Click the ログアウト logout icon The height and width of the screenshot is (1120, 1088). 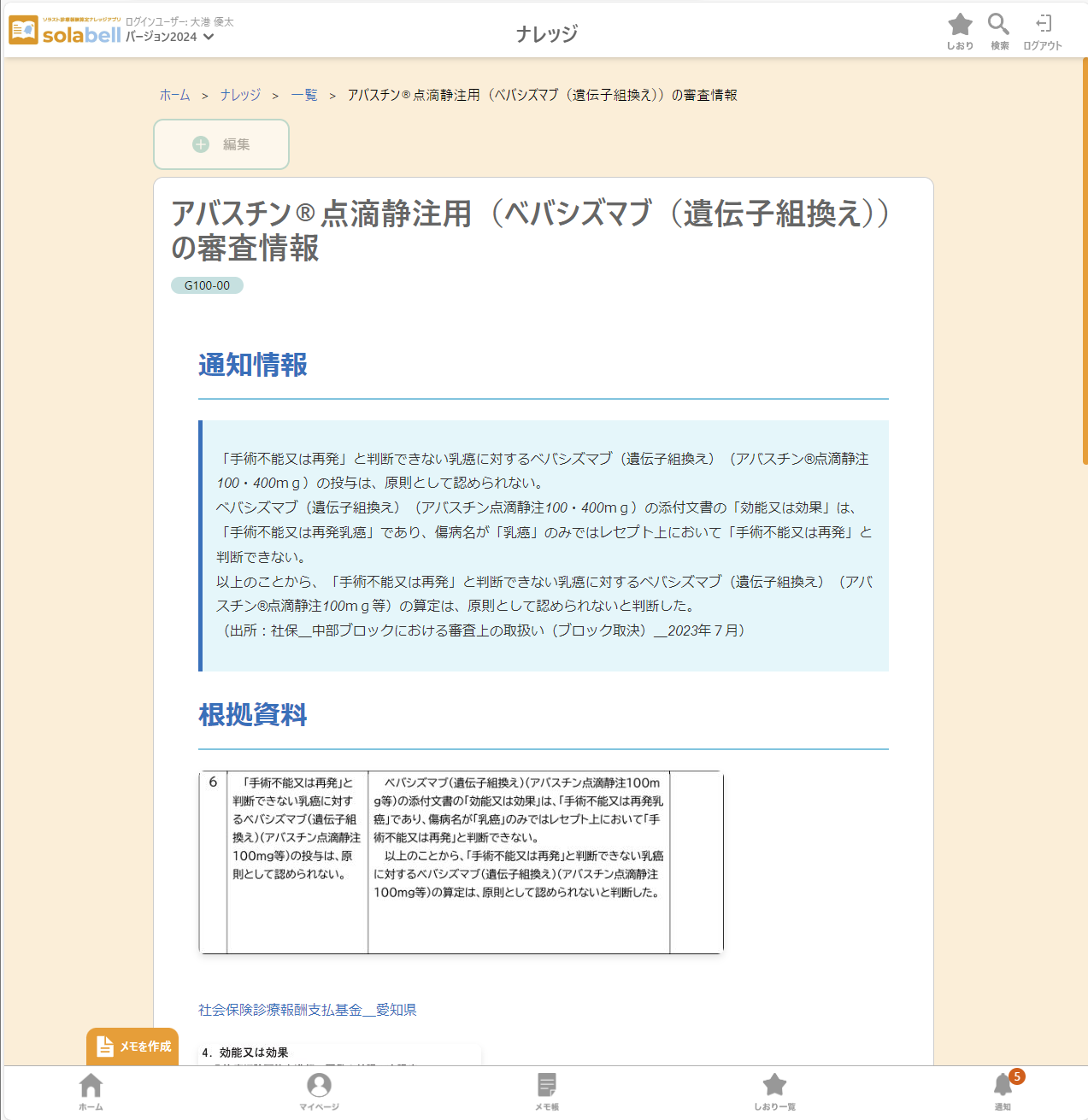(x=1043, y=25)
